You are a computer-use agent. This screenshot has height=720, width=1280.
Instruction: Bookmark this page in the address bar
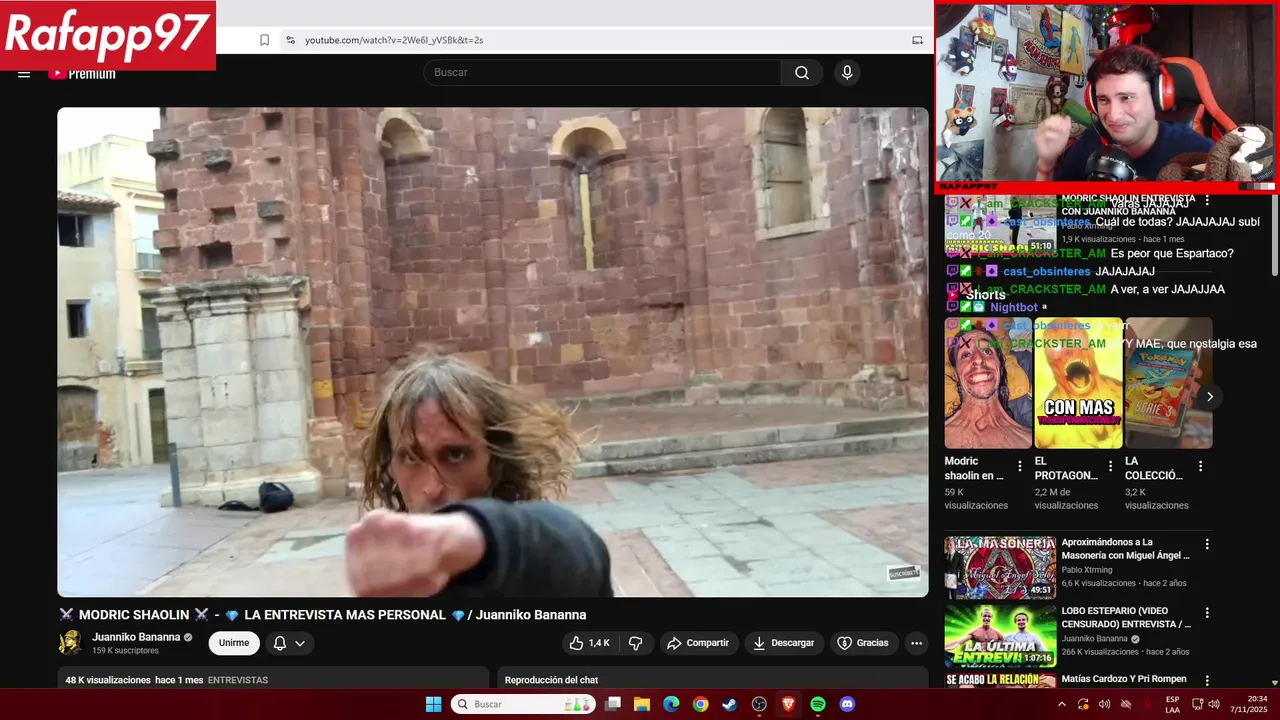(264, 40)
